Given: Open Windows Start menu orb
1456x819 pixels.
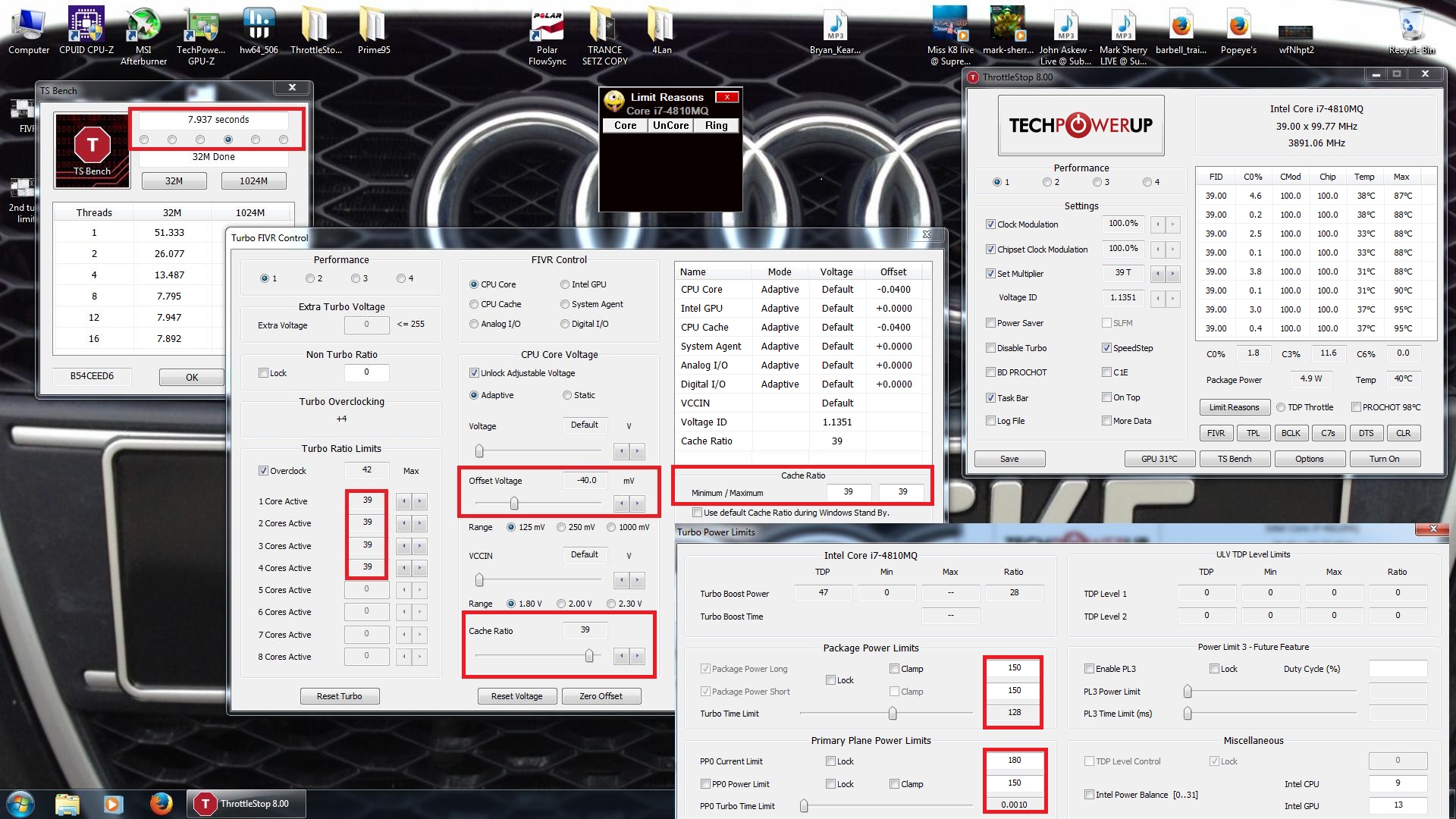Looking at the screenshot, I should click(x=20, y=804).
